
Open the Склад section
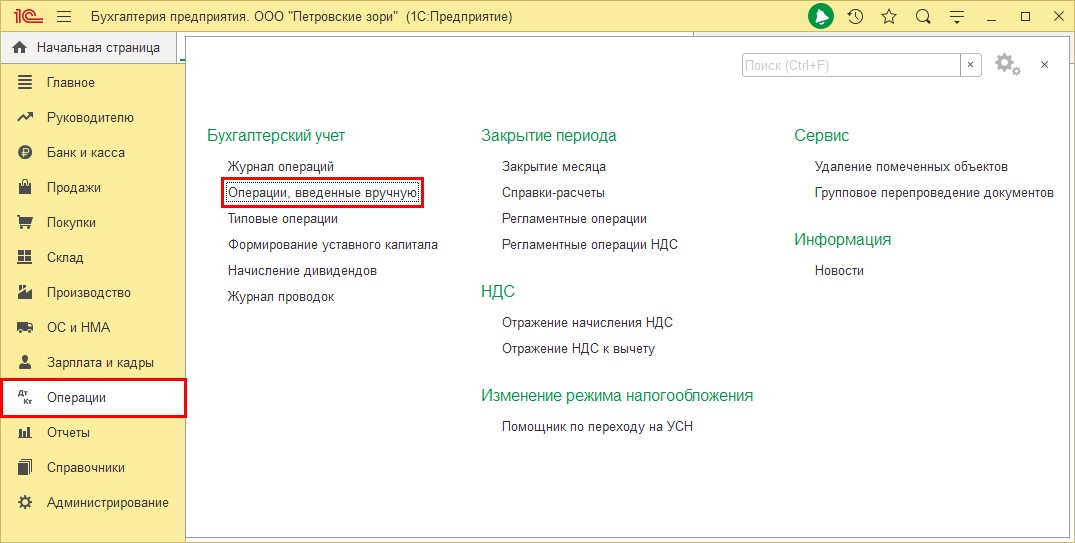pos(93,257)
